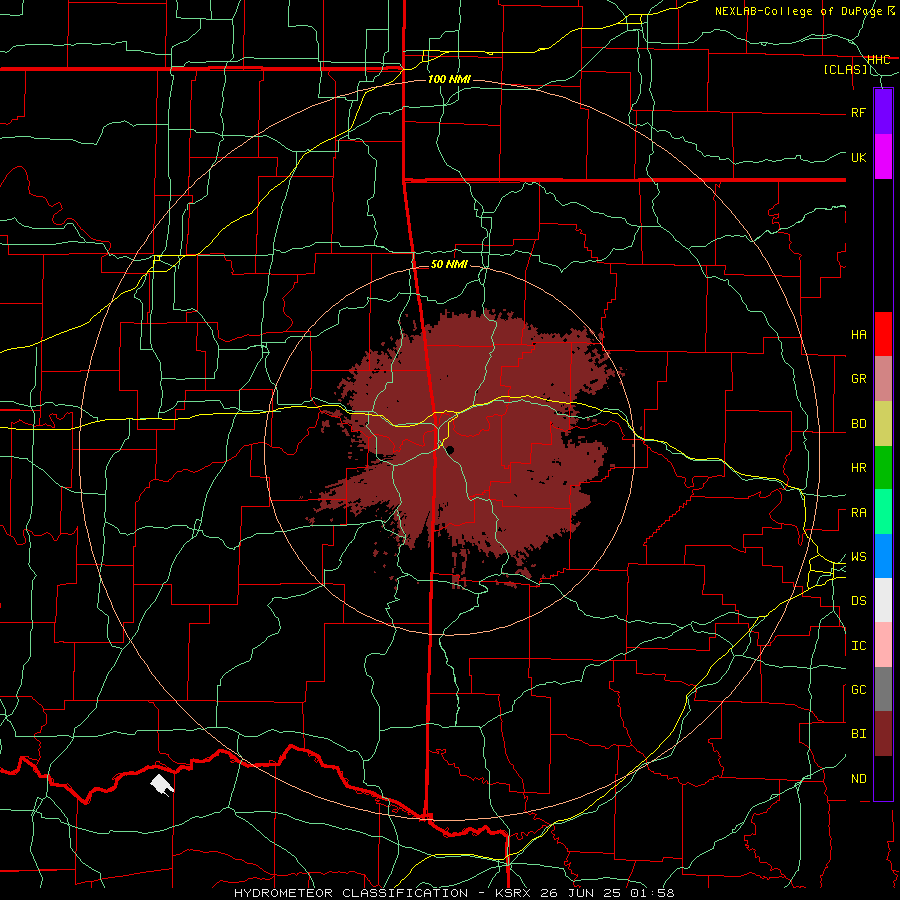The image size is (900, 900).
Task: Click the BI brown legend swatch
Action: click(883, 734)
